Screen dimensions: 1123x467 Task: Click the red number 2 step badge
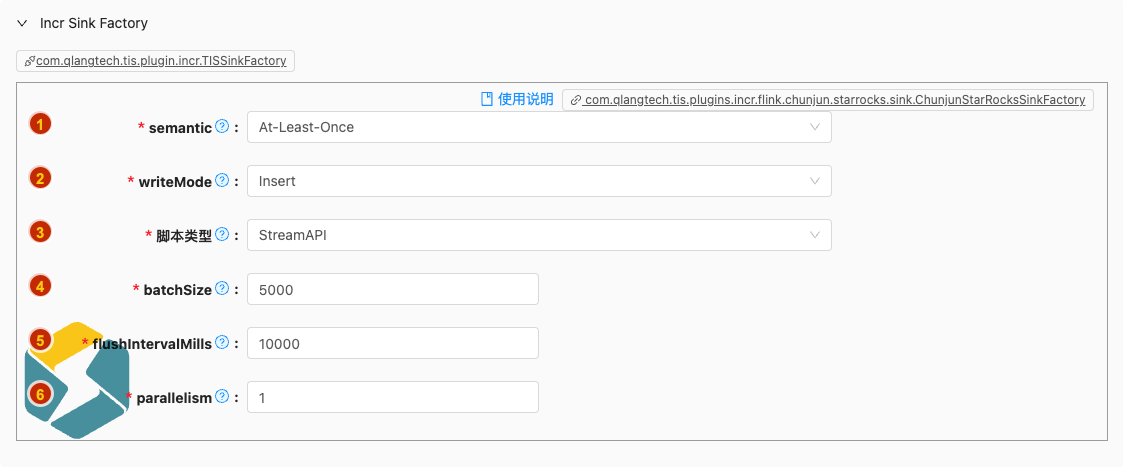click(x=40, y=179)
